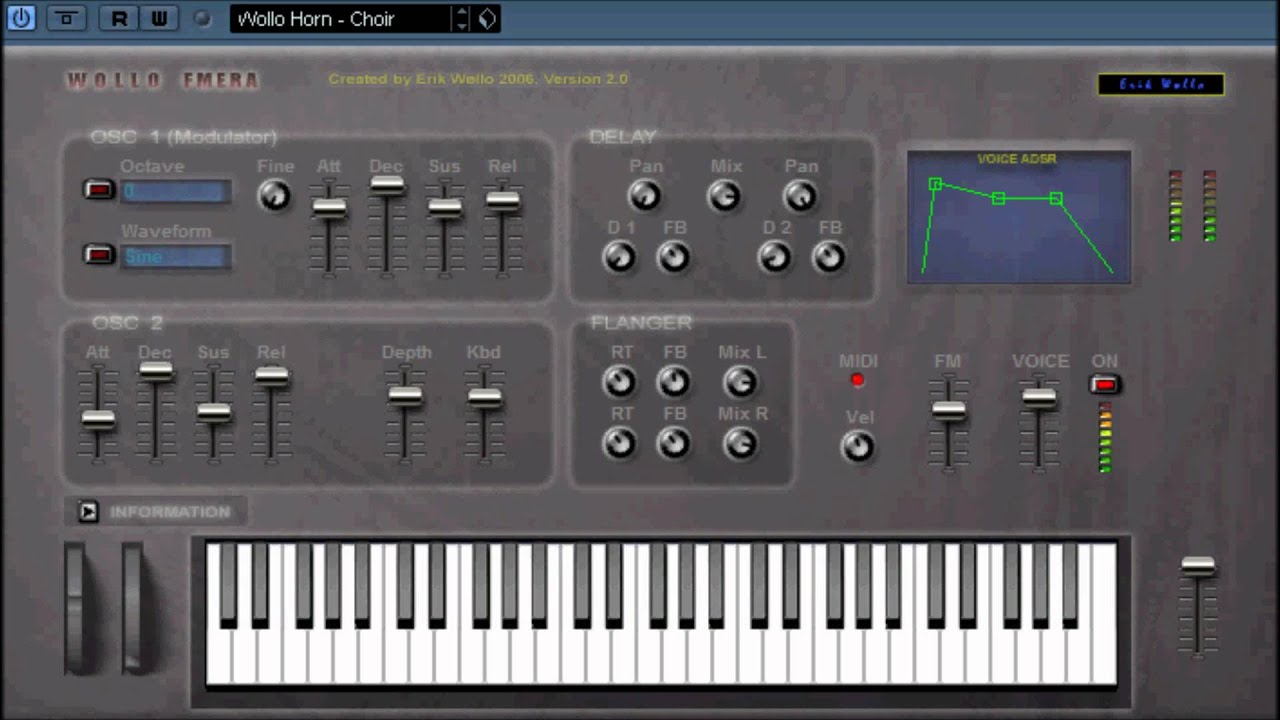
Task: Click the WOLLO FMERA title text
Action: pyautogui.click(x=163, y=81)
